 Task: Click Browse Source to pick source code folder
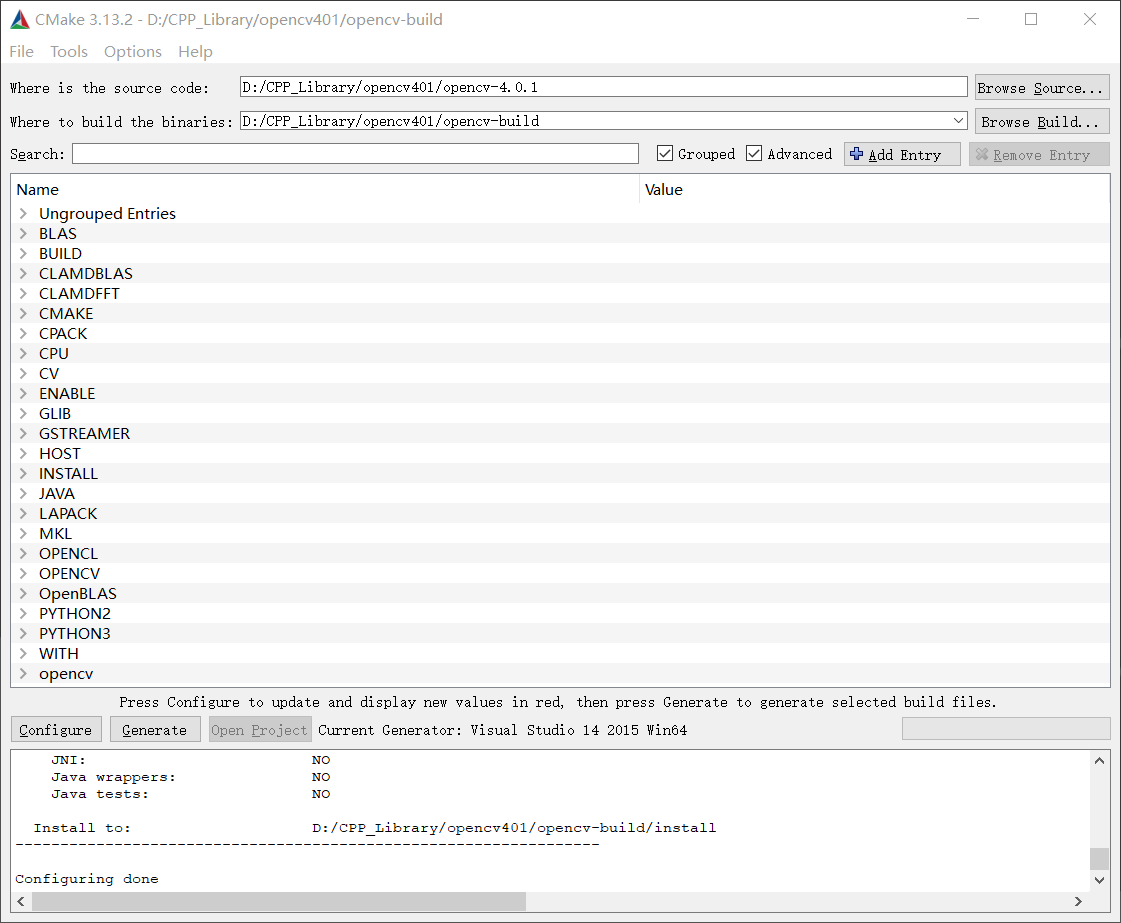tap(1042, 87)
